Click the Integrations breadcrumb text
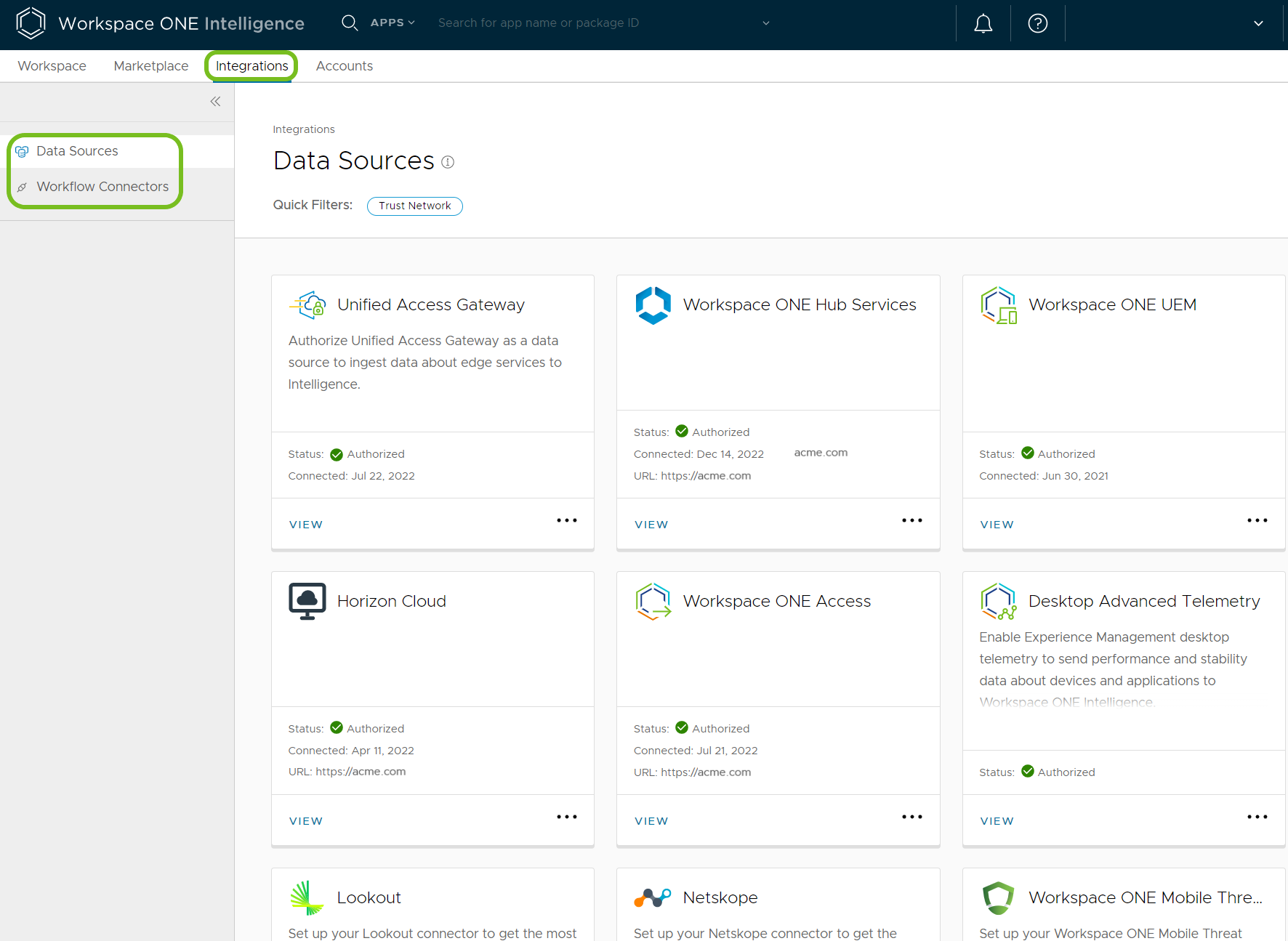The width and height of the screenshot is (1288, 941). pos(304,129)
